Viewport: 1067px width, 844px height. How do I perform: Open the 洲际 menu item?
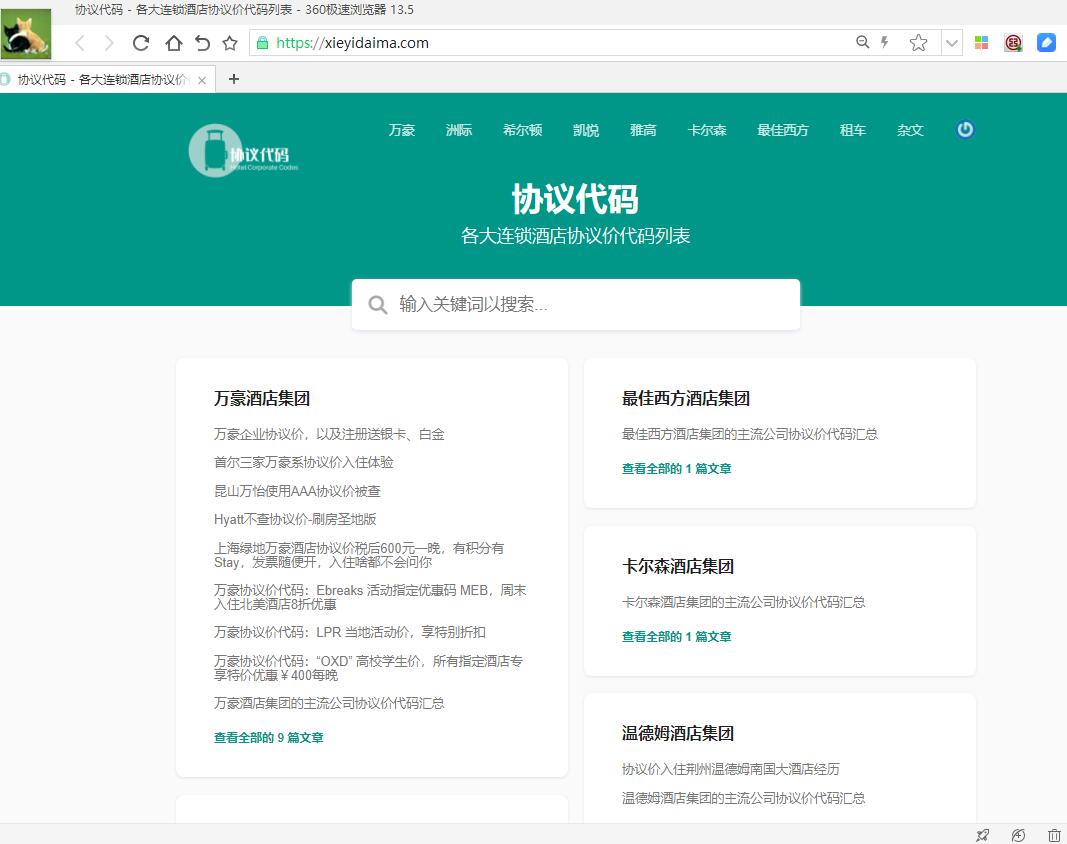[x=459, y=130]
